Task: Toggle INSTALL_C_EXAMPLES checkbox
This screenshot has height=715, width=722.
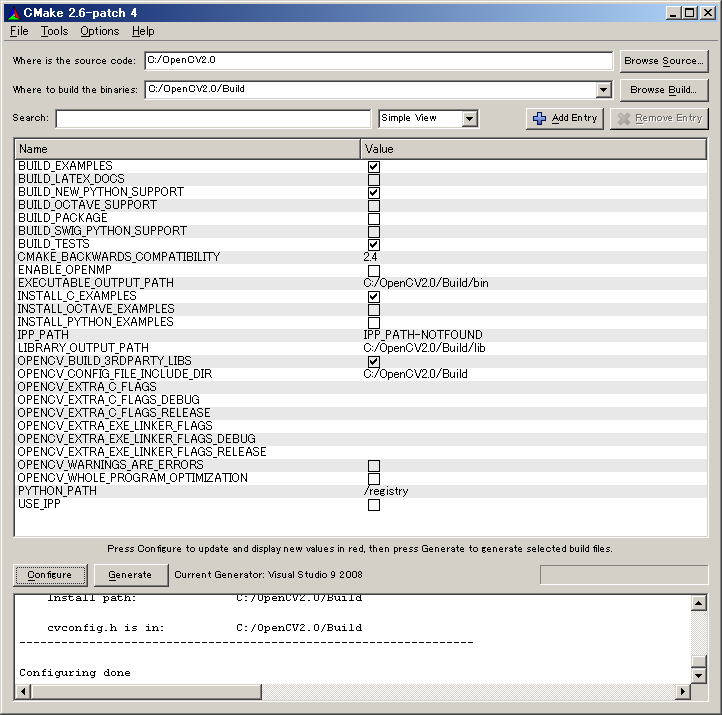Action: [374, 296]
